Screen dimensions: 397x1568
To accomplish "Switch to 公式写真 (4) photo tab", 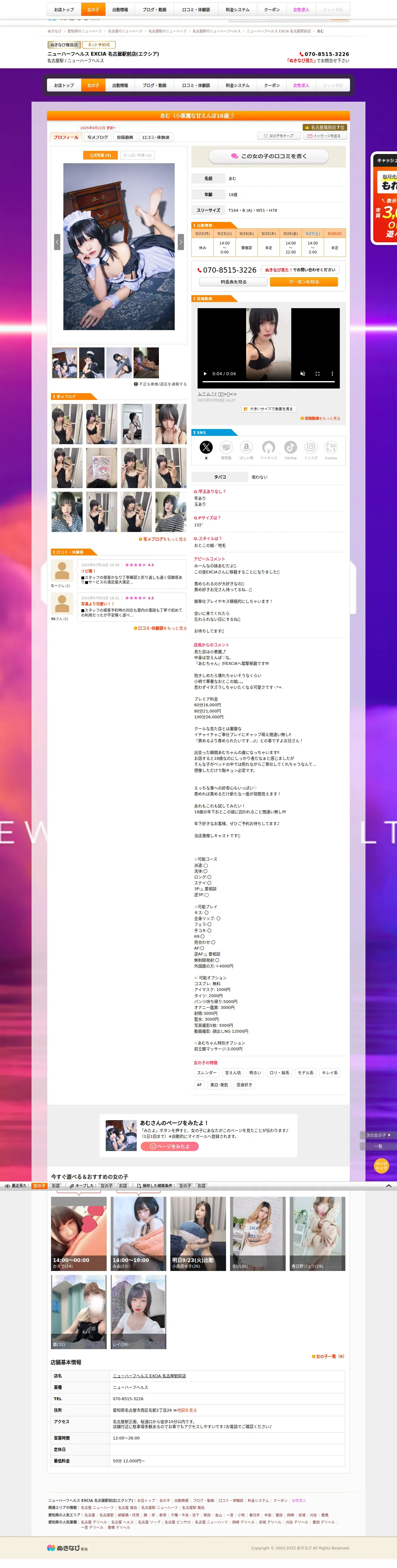I will 100,155.
